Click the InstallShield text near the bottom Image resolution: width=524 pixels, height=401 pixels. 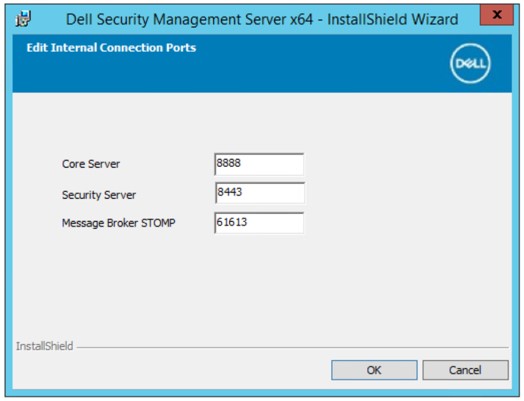(x=44, y=346)
